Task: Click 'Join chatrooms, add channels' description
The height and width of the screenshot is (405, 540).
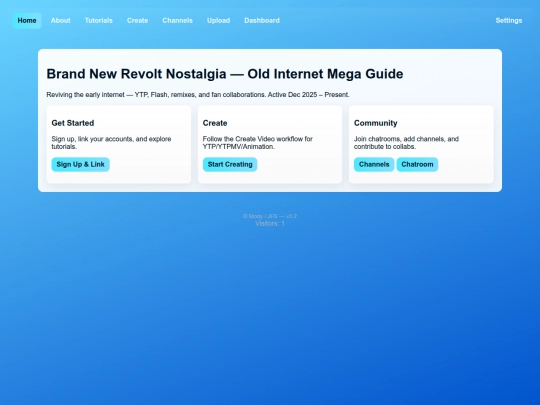Action: tap(406, 143)
